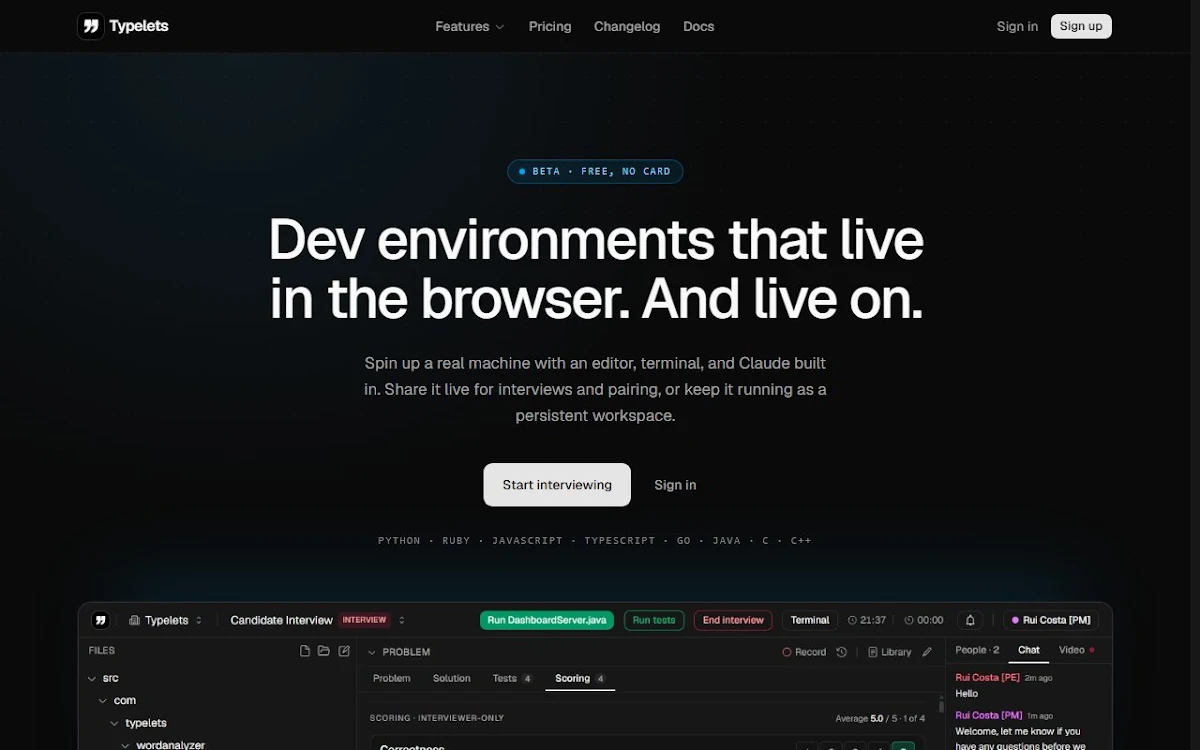This screenshot has width=1200, height=750.
Task: Click the End interview button
Action: [x=733, y=620]
